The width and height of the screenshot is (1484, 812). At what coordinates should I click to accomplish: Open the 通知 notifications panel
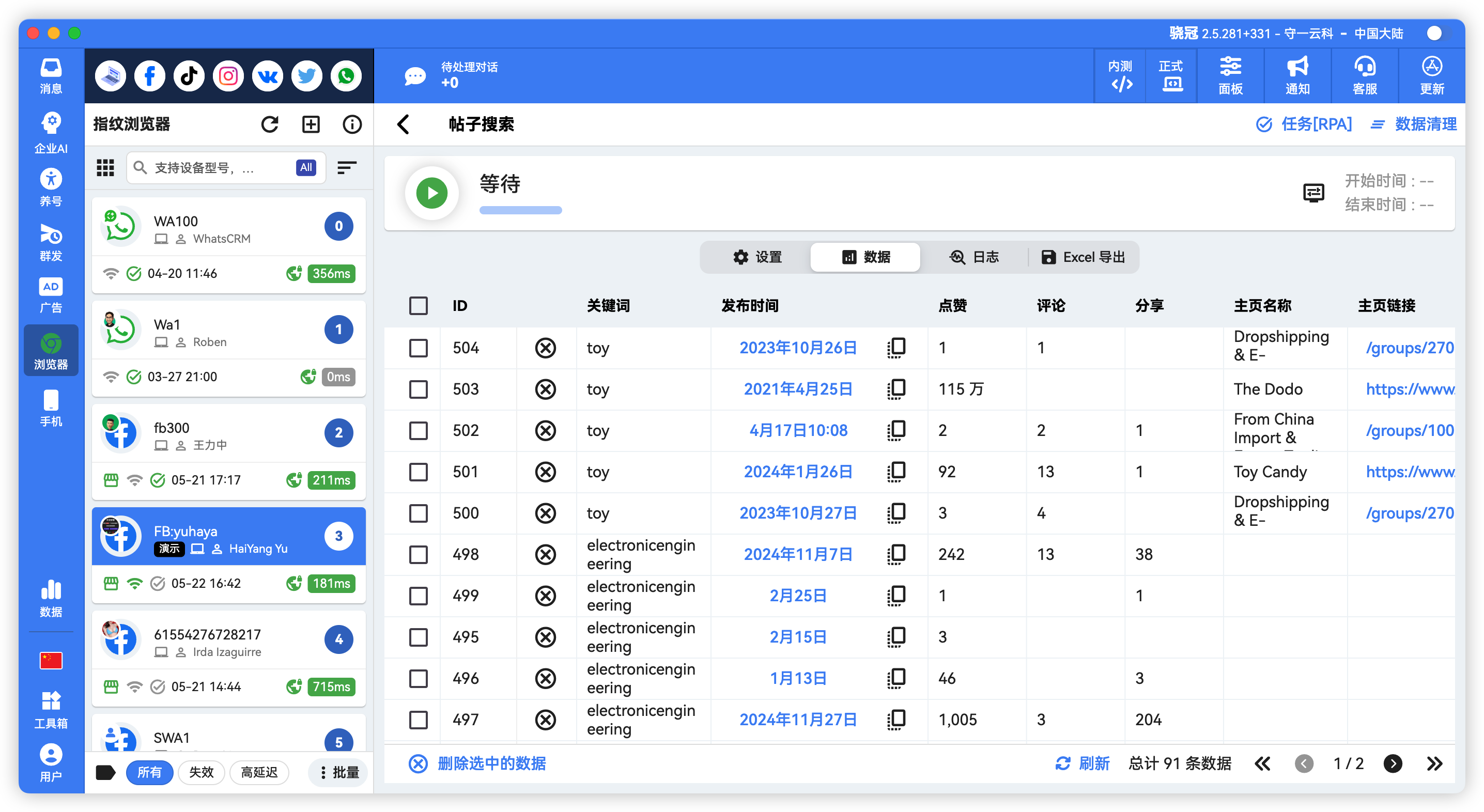pos(1296,75)
